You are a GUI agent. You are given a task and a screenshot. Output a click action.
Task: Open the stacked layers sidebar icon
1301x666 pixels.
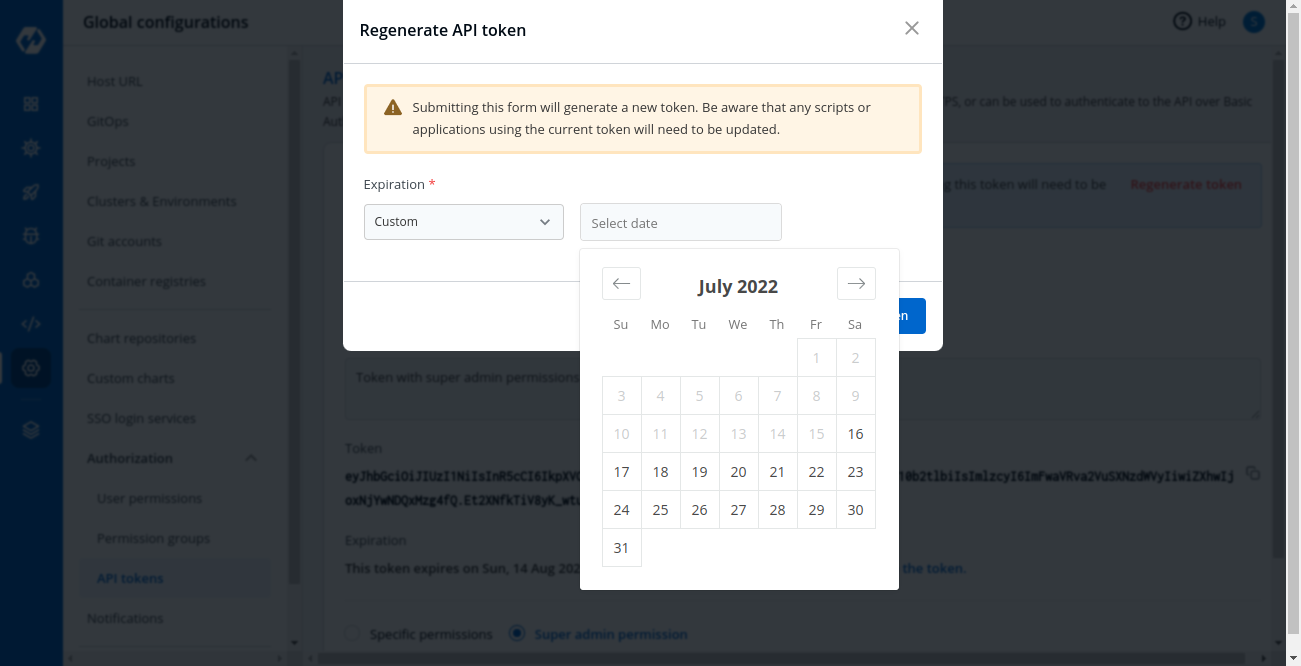click(31, 430)
